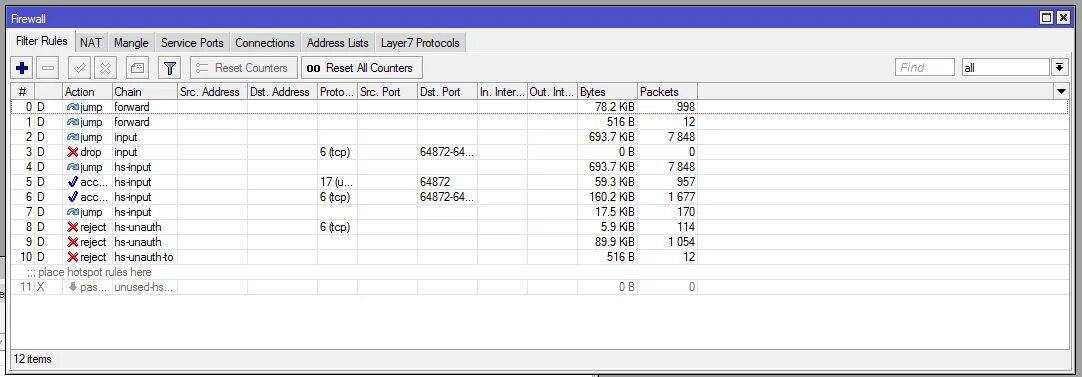
Task: Click the '1 054' packets cell
Action: [x=667, y=242]
